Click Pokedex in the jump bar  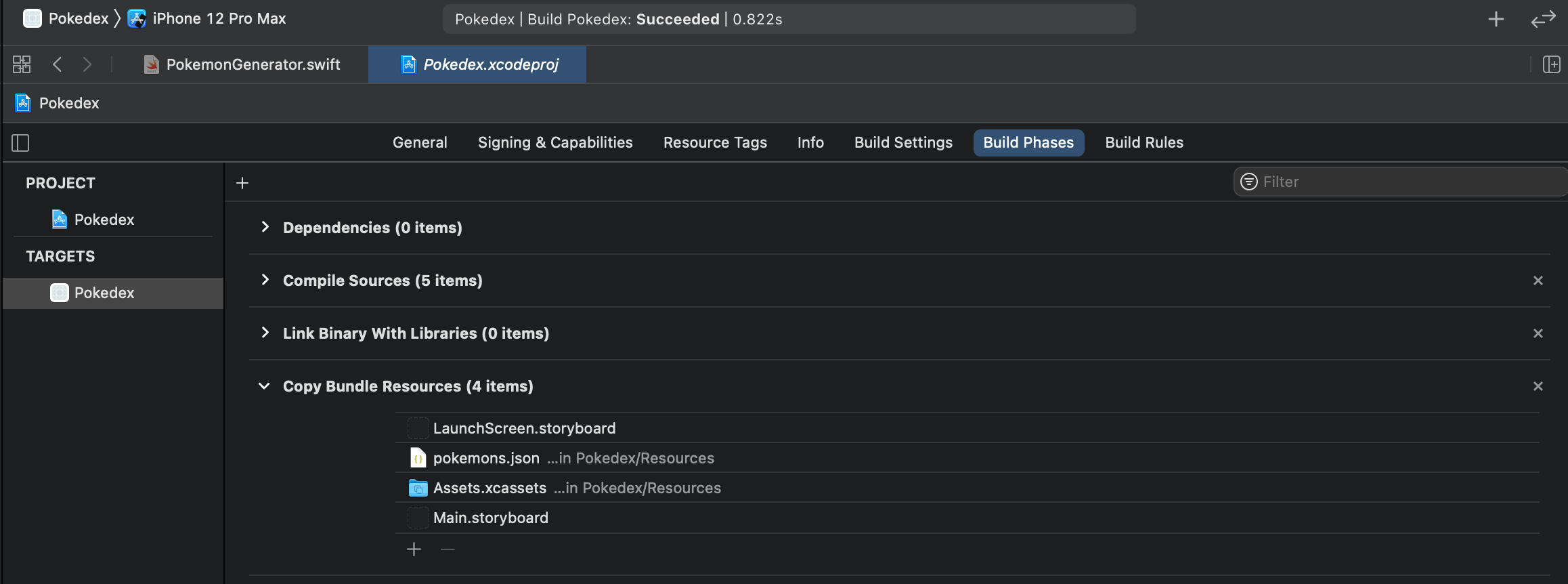point(69,103)
